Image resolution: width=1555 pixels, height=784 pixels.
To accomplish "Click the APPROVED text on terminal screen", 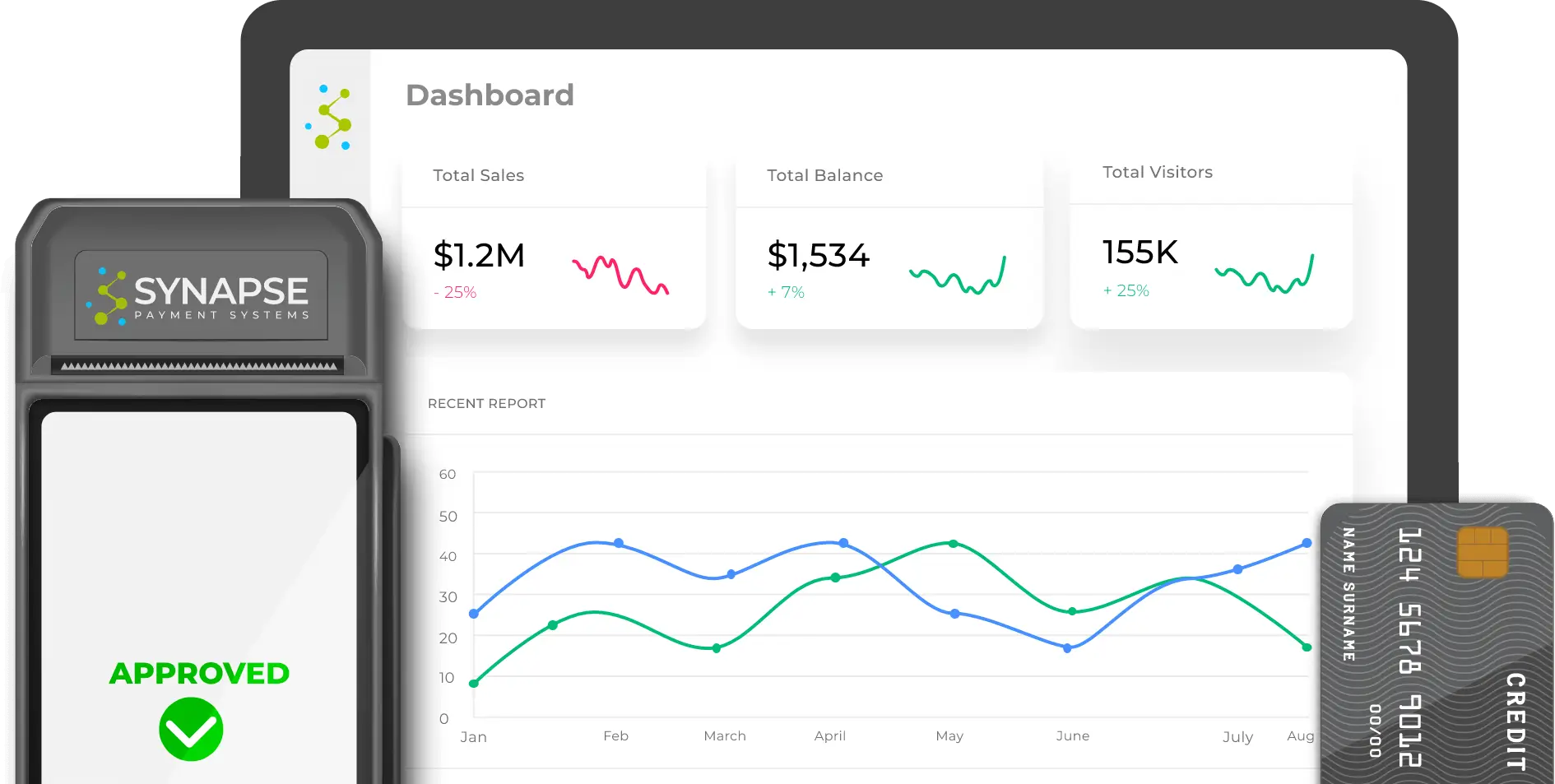I will click(199, 673).
